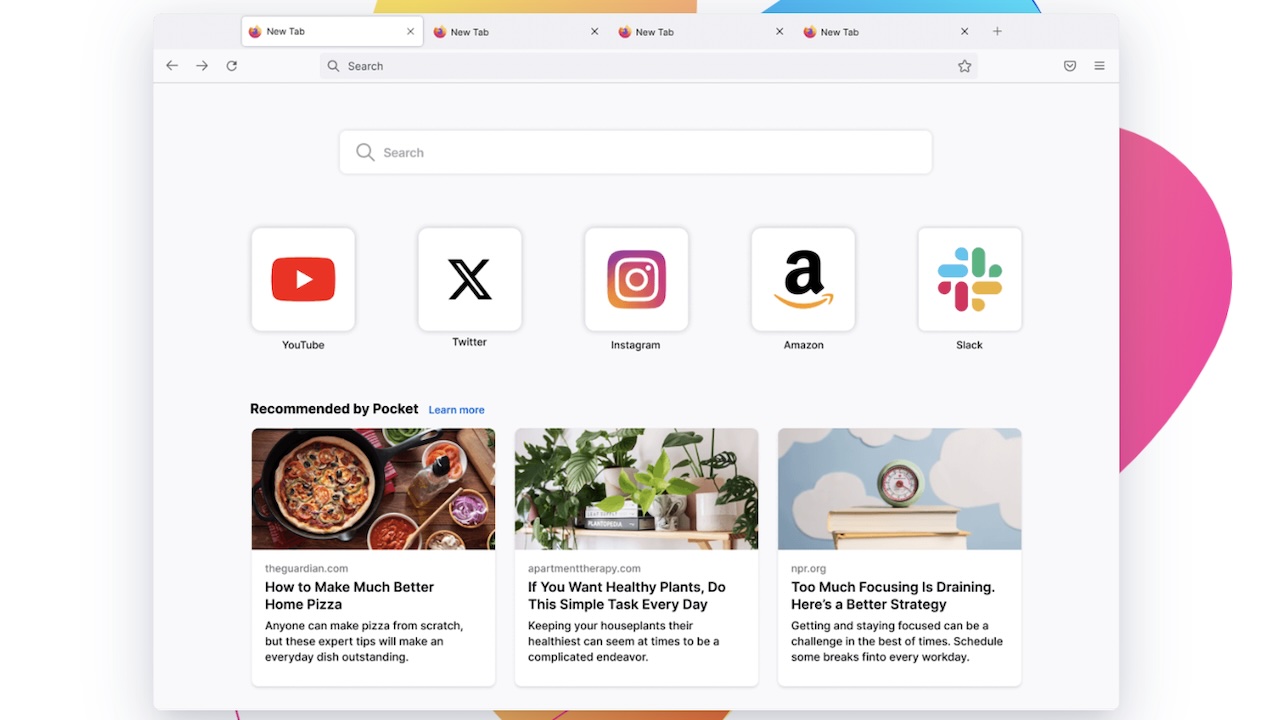Open the houseplants article thumbnail
This screenshot has width=1280, height=720.
pos(636,489)
